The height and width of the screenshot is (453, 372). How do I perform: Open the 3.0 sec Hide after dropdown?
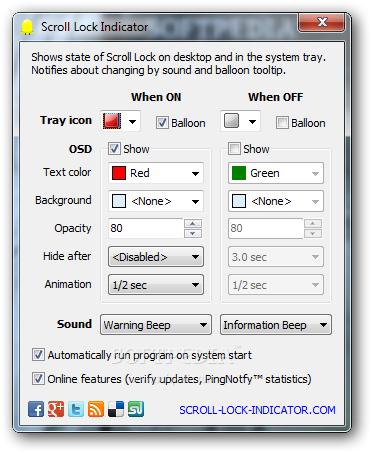(276, 257)
